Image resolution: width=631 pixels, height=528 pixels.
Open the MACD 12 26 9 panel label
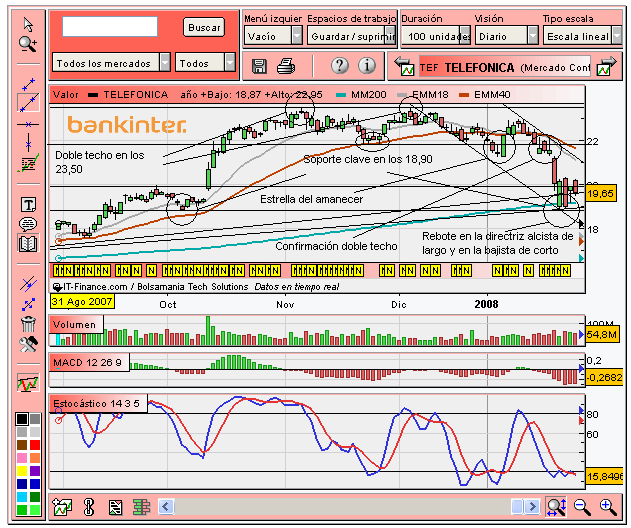pos(89,362)
